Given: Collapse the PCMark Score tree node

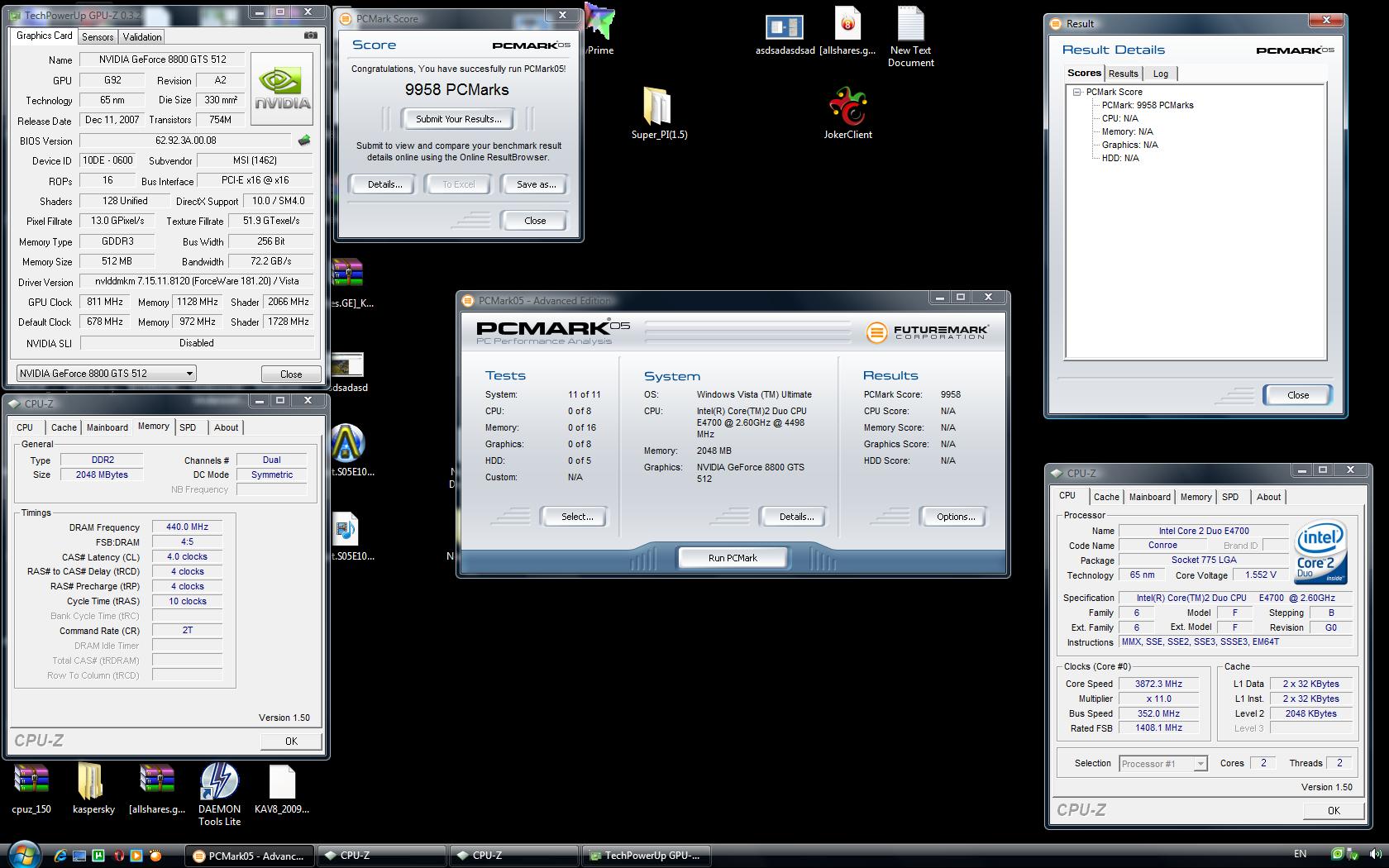Looking at the screenshot, I should tap(1077, 93).
